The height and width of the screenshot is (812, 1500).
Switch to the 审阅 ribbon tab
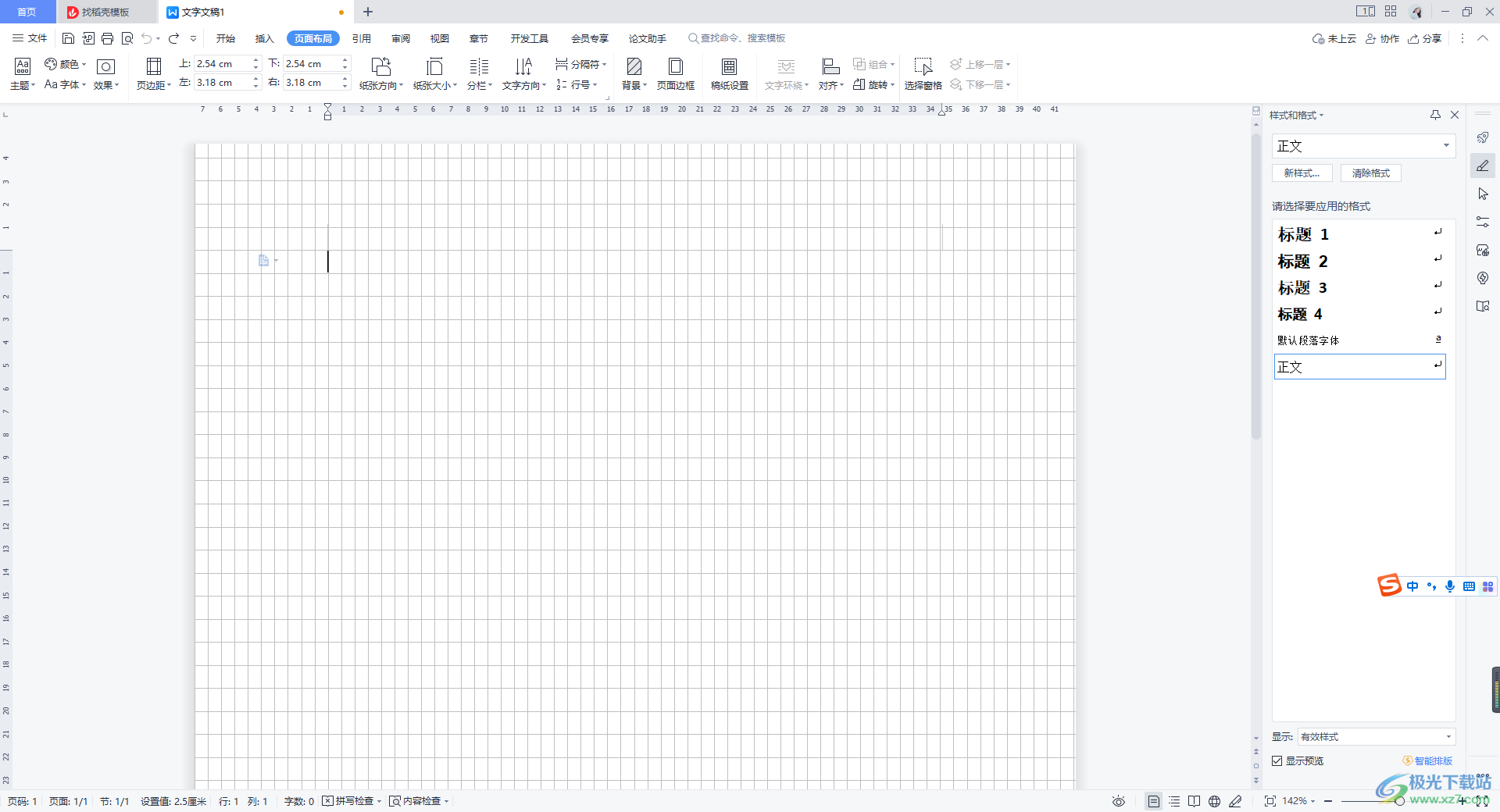401,38
